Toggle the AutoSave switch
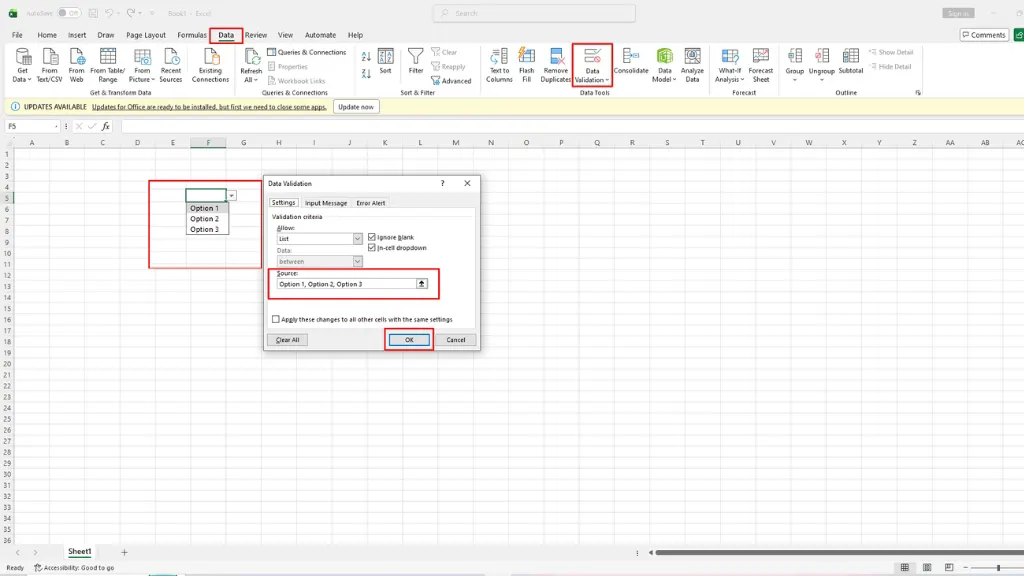This screenshot has height=576, width=1024. tap(69, 13)
